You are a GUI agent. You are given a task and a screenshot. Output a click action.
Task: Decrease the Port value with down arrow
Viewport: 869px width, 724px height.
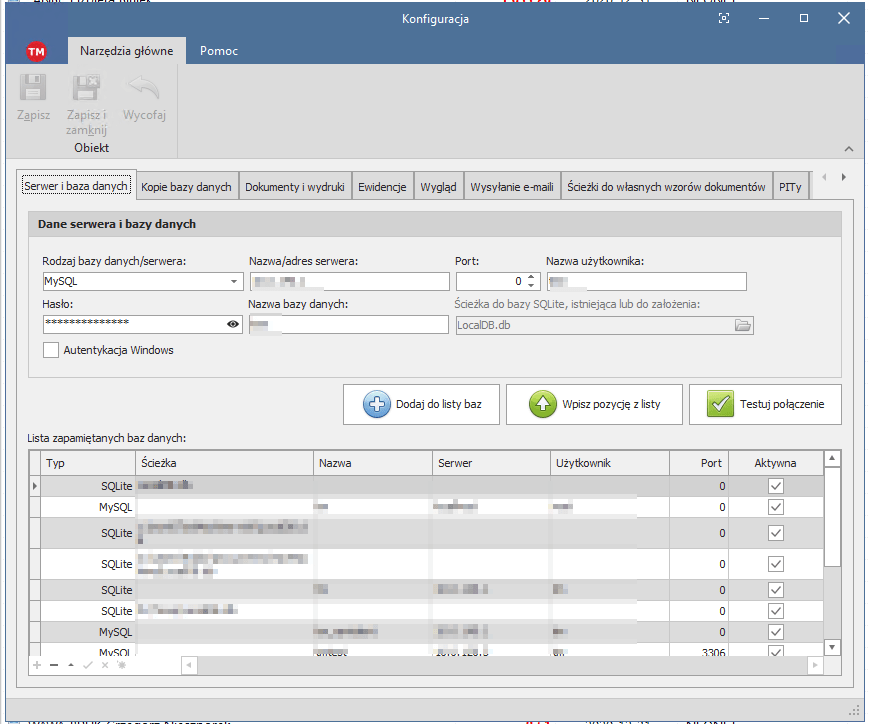[x=531, y=286]
